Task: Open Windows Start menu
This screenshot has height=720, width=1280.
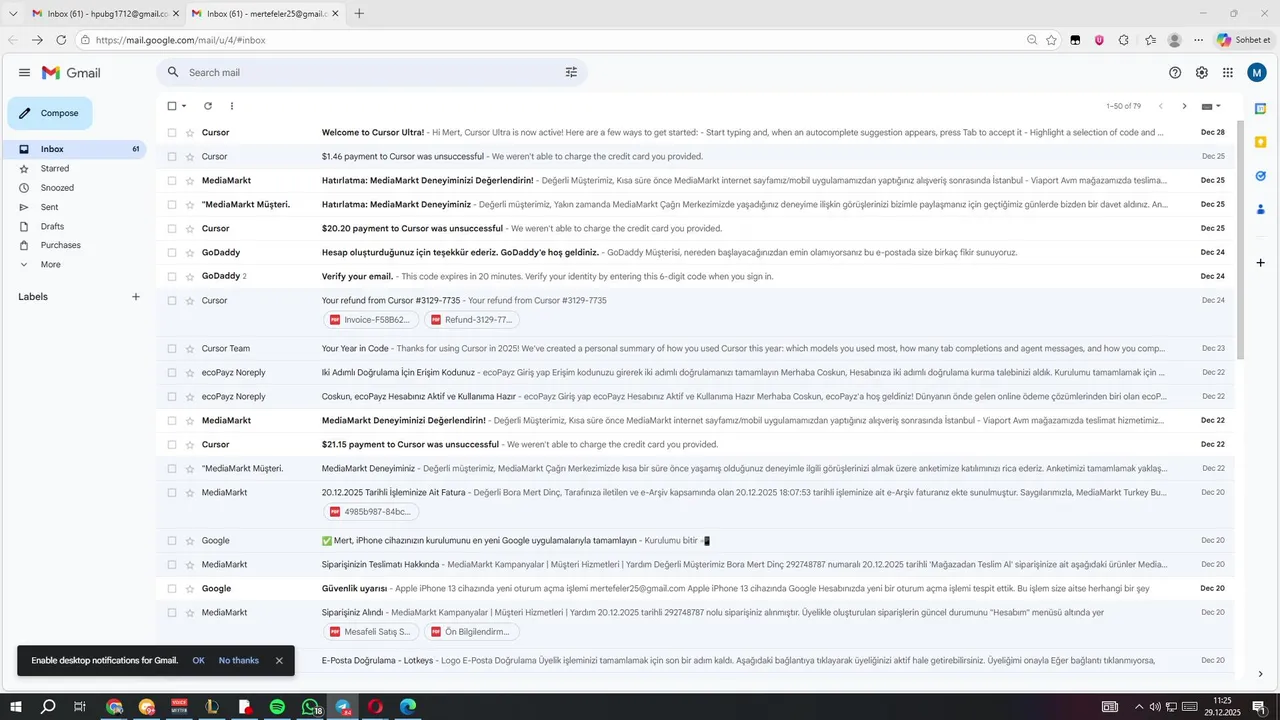Action: click(x=16, y=707)
